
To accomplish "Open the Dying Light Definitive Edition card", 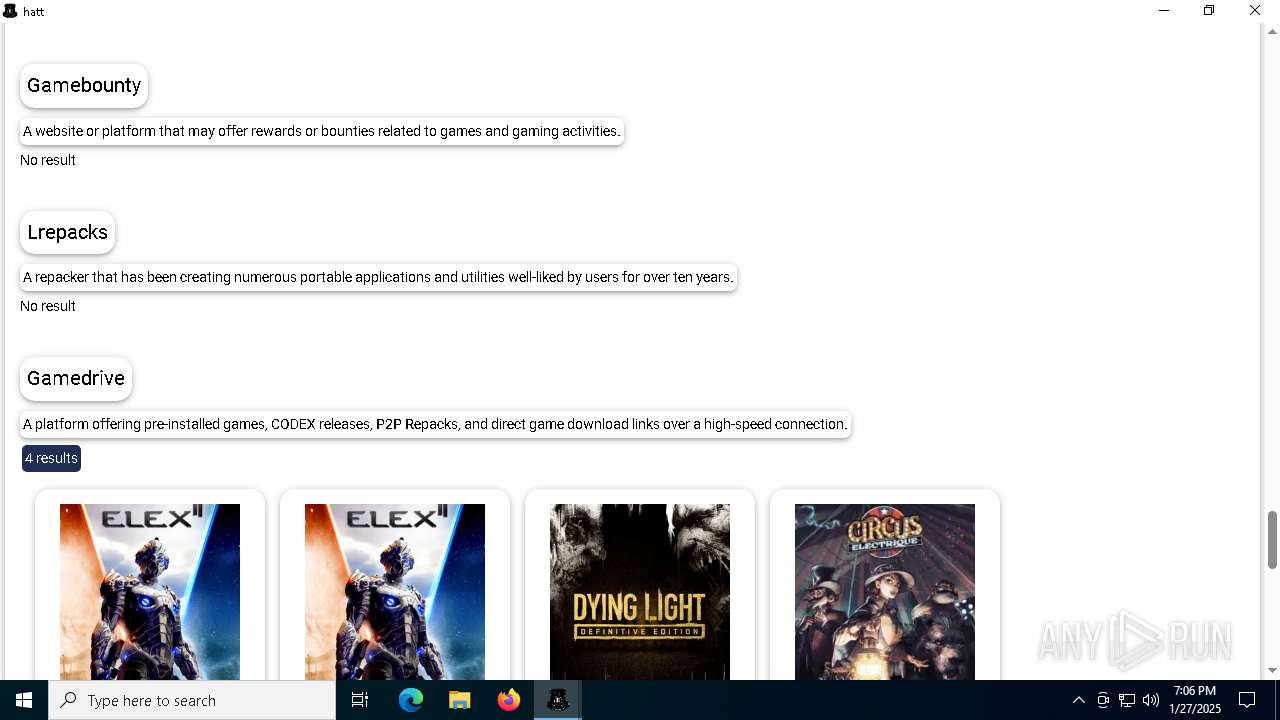I will click(640, 585).
